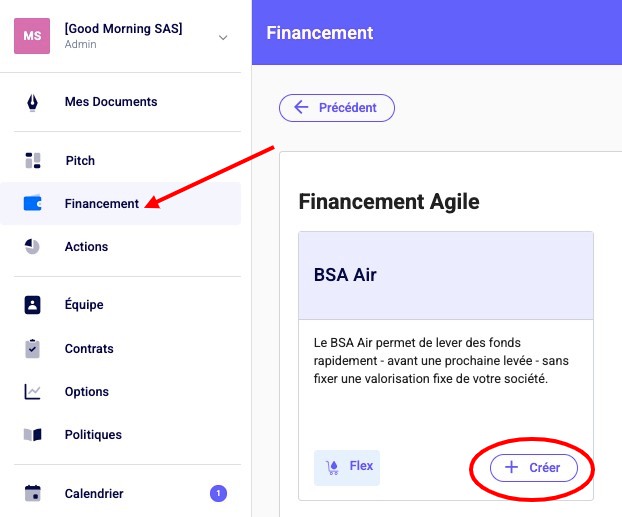
Task: Click the MS company avatar
Action: coord(33,36)
